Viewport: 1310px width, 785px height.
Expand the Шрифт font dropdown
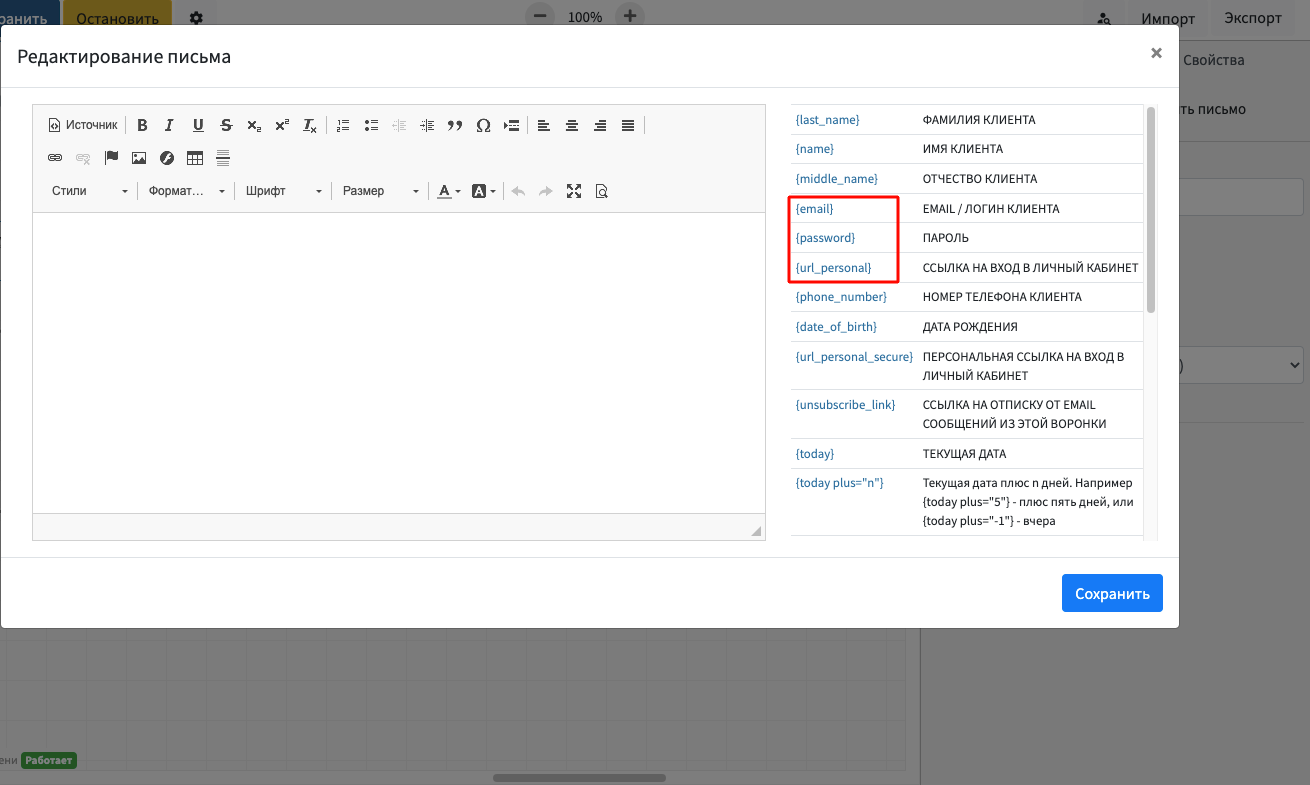284,191
